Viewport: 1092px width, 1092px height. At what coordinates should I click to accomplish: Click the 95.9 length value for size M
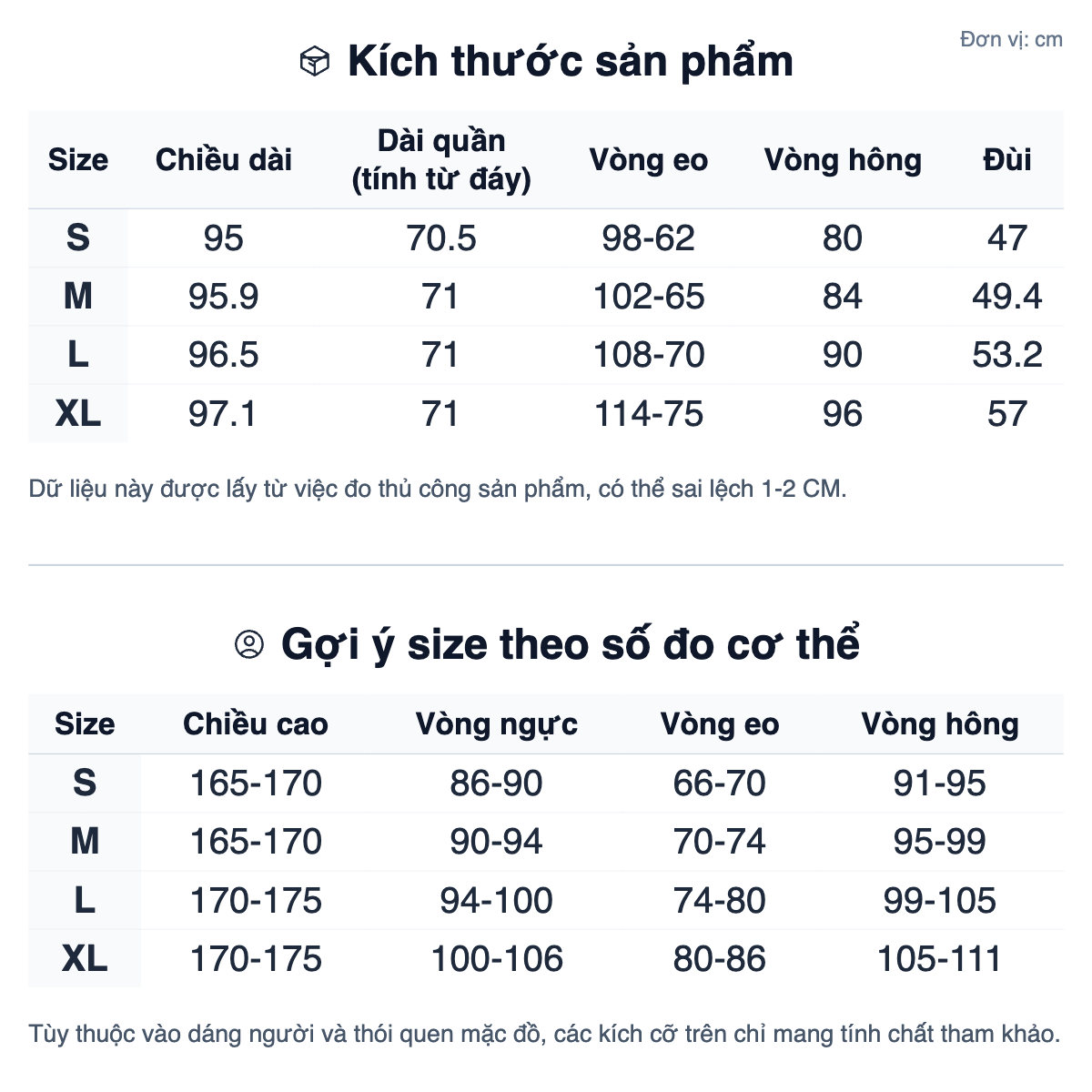point(224,297)
